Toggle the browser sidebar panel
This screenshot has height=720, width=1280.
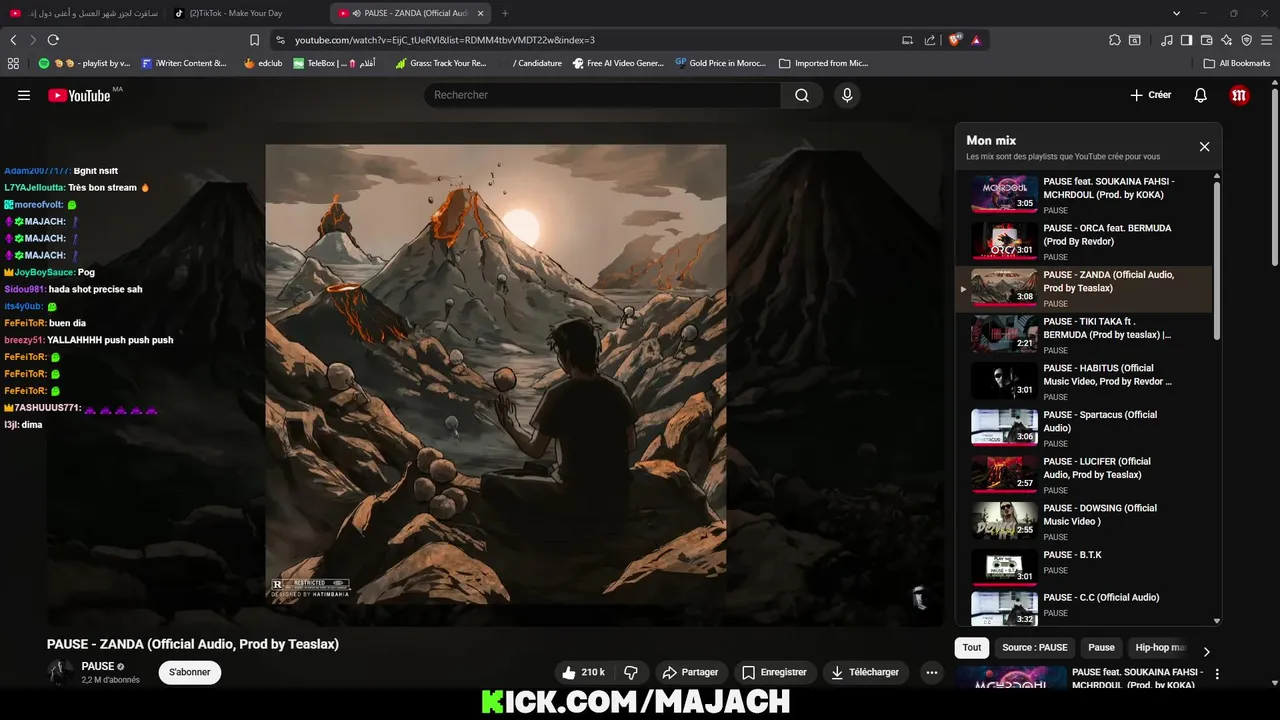[1186, 40]
